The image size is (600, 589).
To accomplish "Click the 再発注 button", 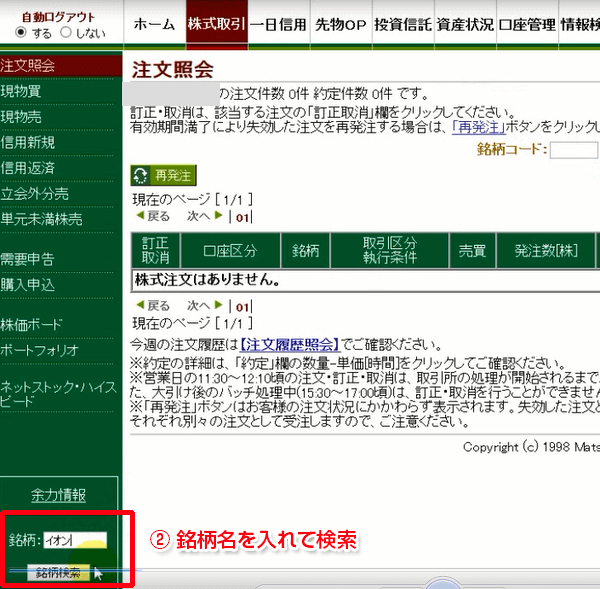I will (163, 175).
